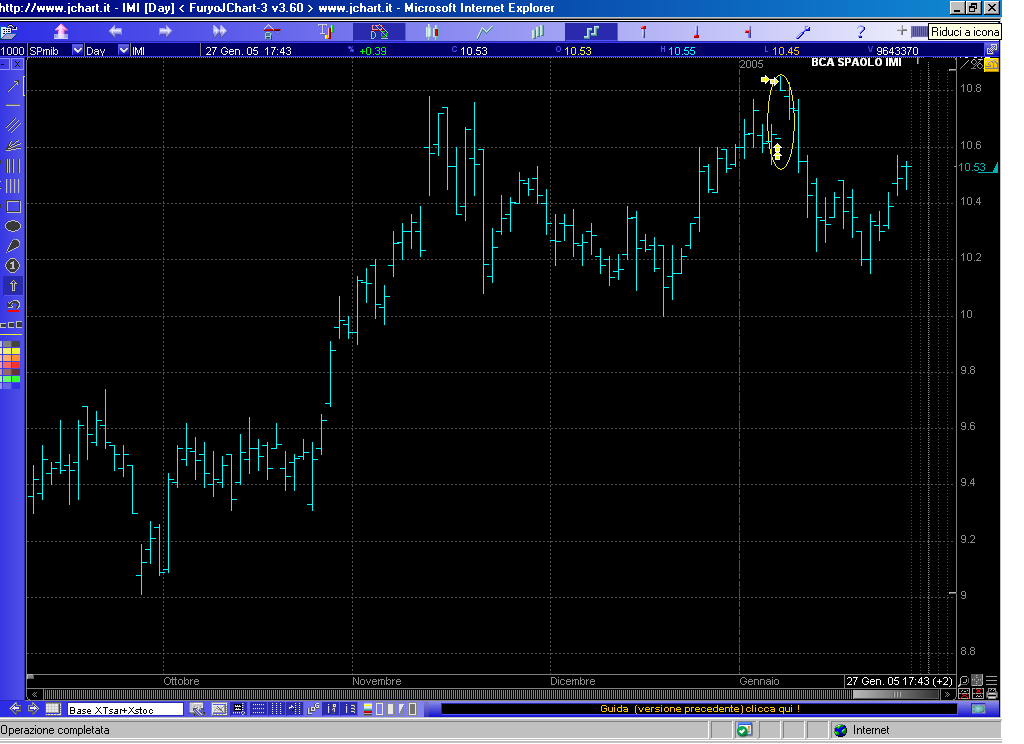1024x744 pixels.
Task: Click the Base XTsar+Xstoc template field
Action: coord(124,710)
